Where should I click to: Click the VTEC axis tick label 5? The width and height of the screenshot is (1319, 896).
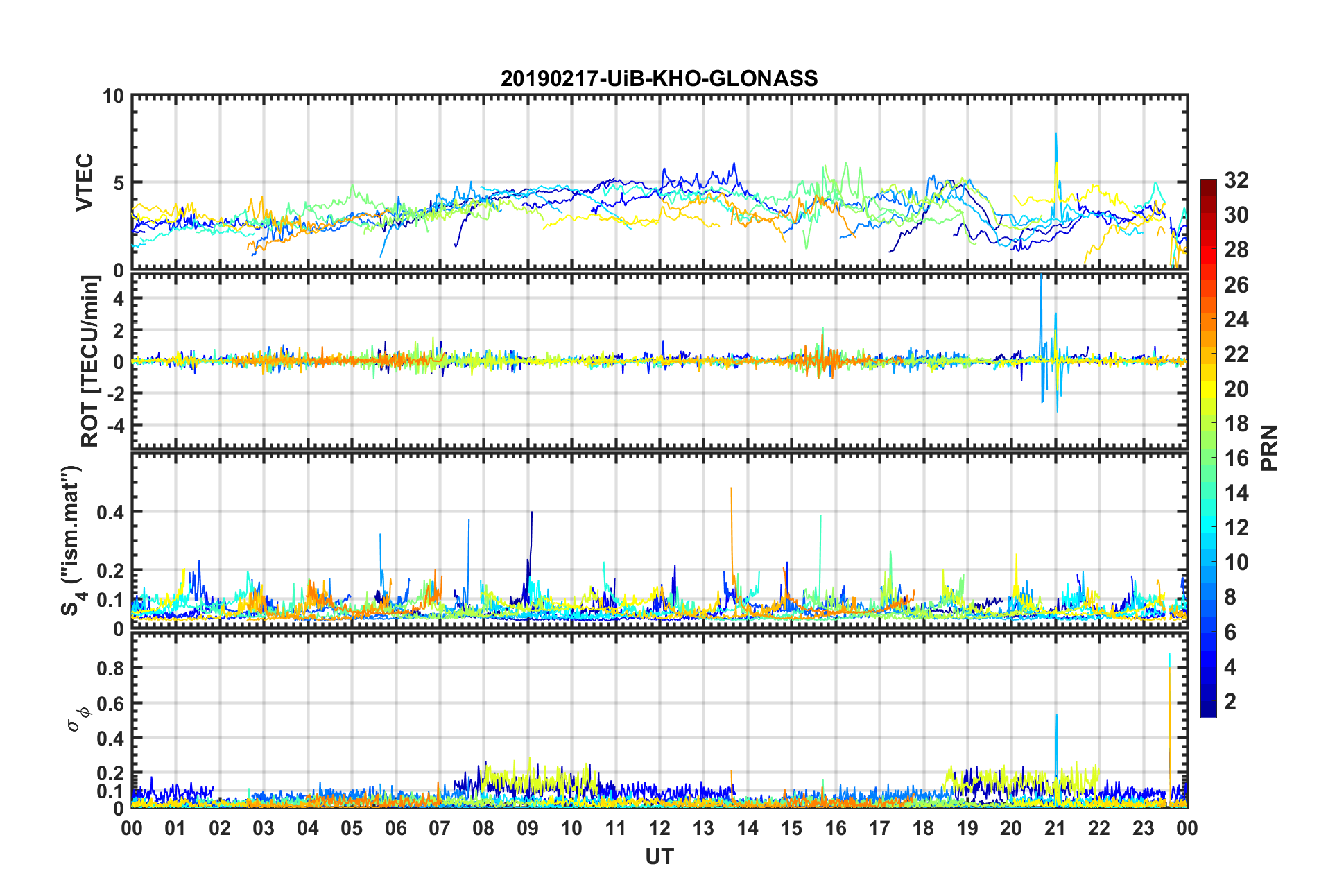pos(117,183)
